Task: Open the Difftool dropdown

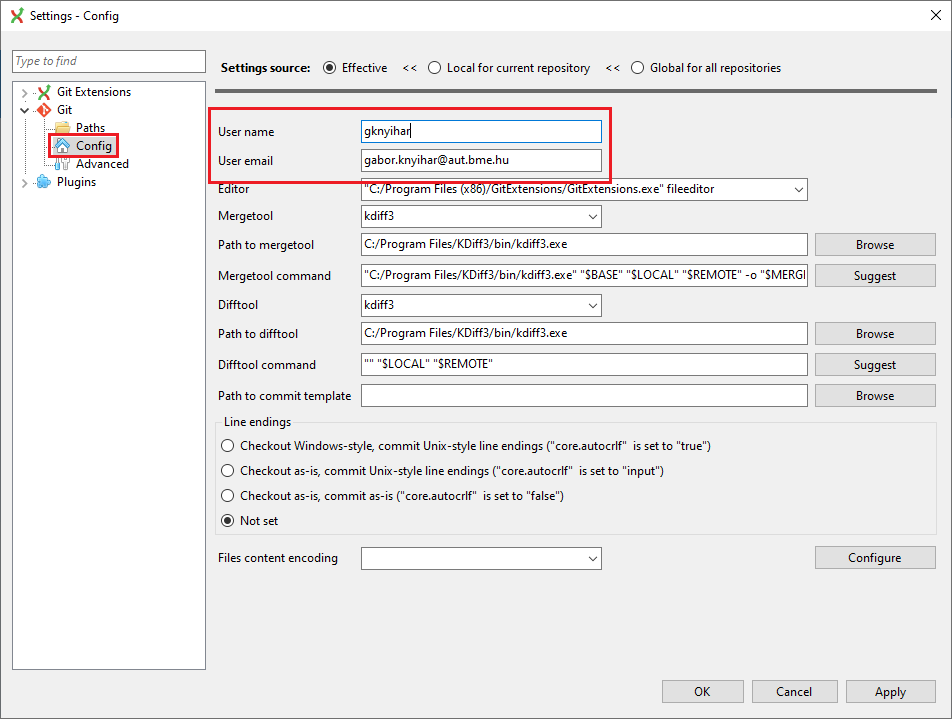Action: [593, 305]
